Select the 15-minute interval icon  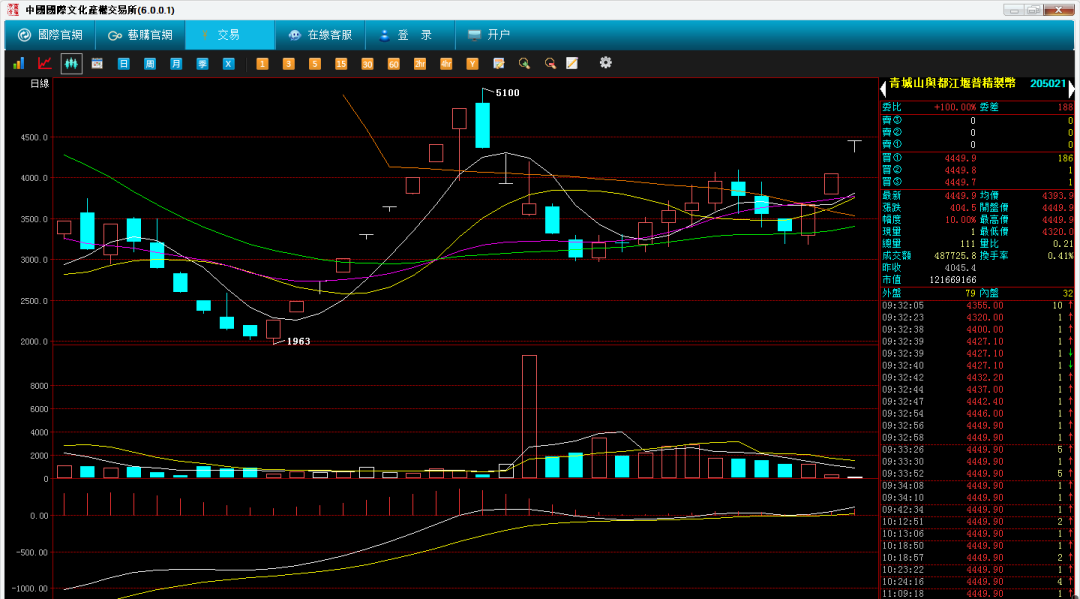pyautogui.click(x=340, y=63)
